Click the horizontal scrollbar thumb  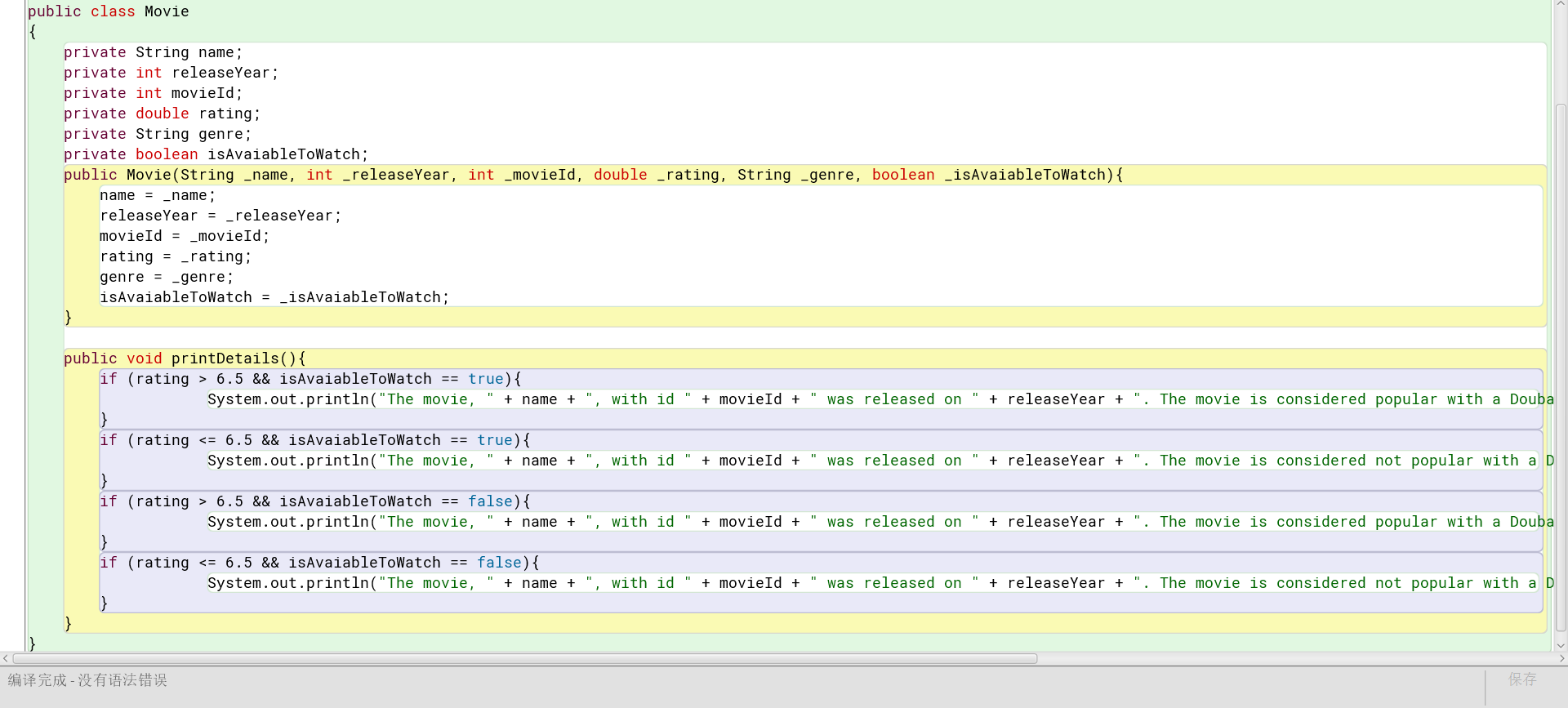pos(525,658)
